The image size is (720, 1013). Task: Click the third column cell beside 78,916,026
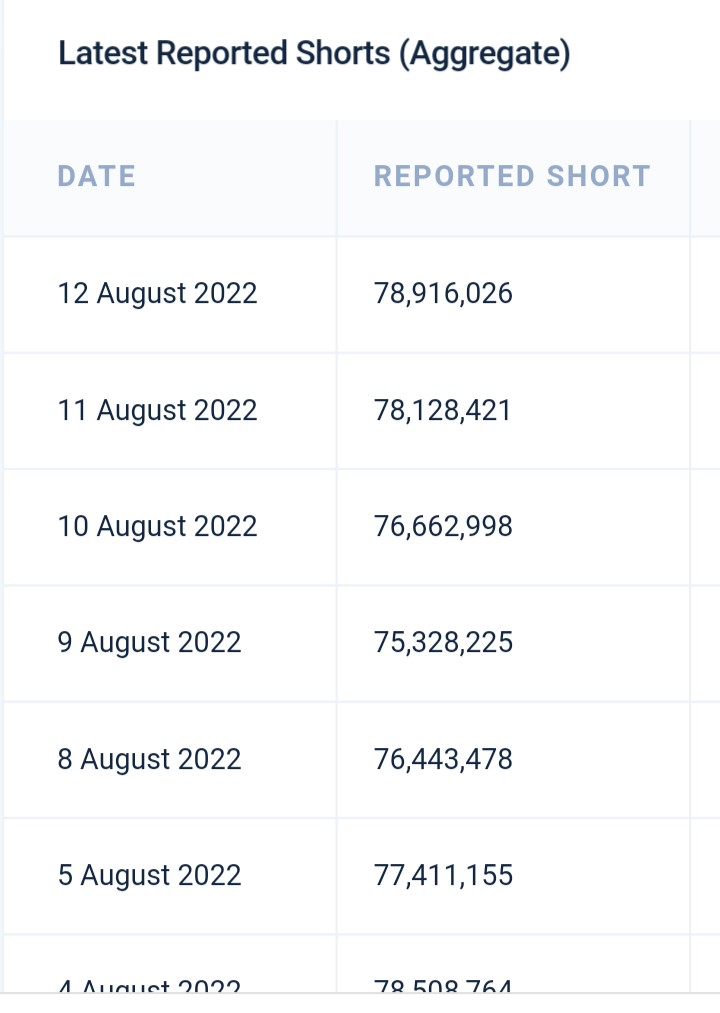click(x=705, y=295)
